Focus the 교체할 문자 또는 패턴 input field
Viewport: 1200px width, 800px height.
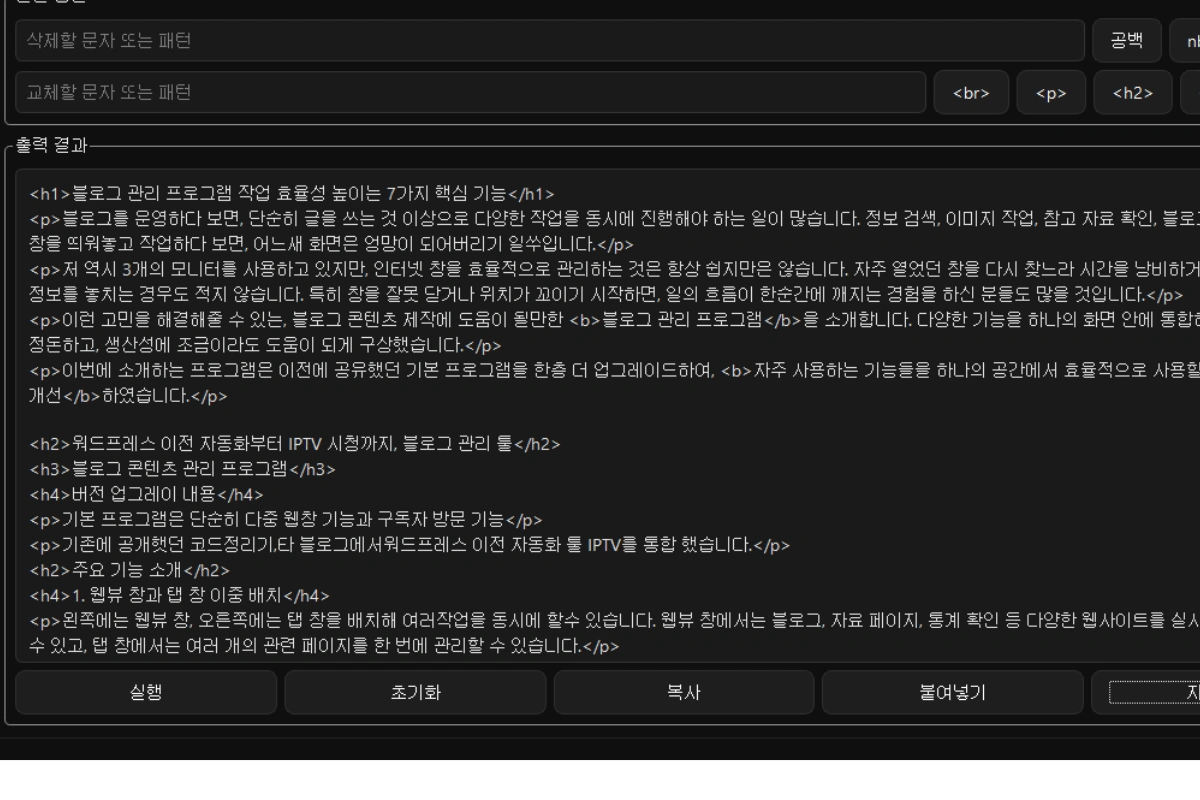[x=470, y=93]
